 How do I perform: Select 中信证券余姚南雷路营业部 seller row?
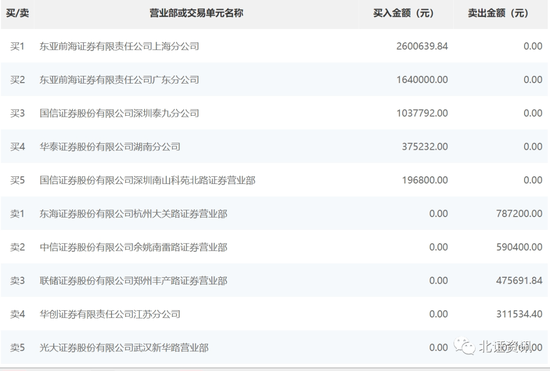tap(274, 247)
